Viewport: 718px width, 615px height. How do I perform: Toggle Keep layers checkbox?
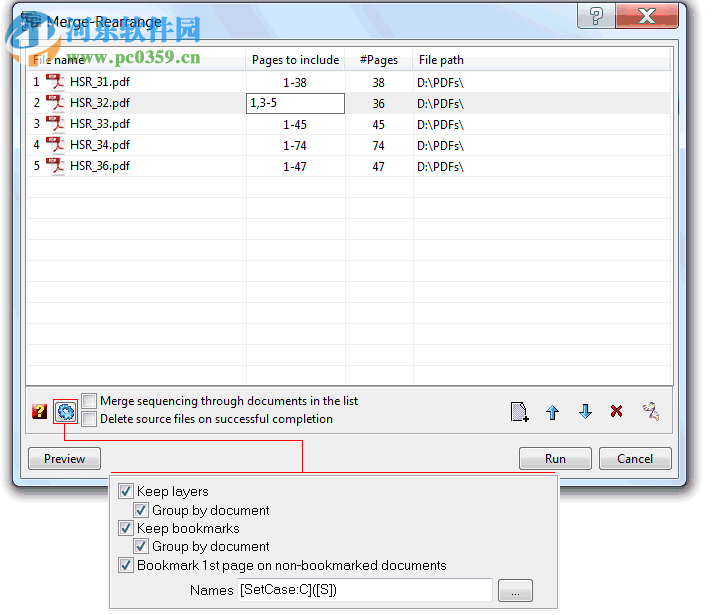tap(125, 491)
